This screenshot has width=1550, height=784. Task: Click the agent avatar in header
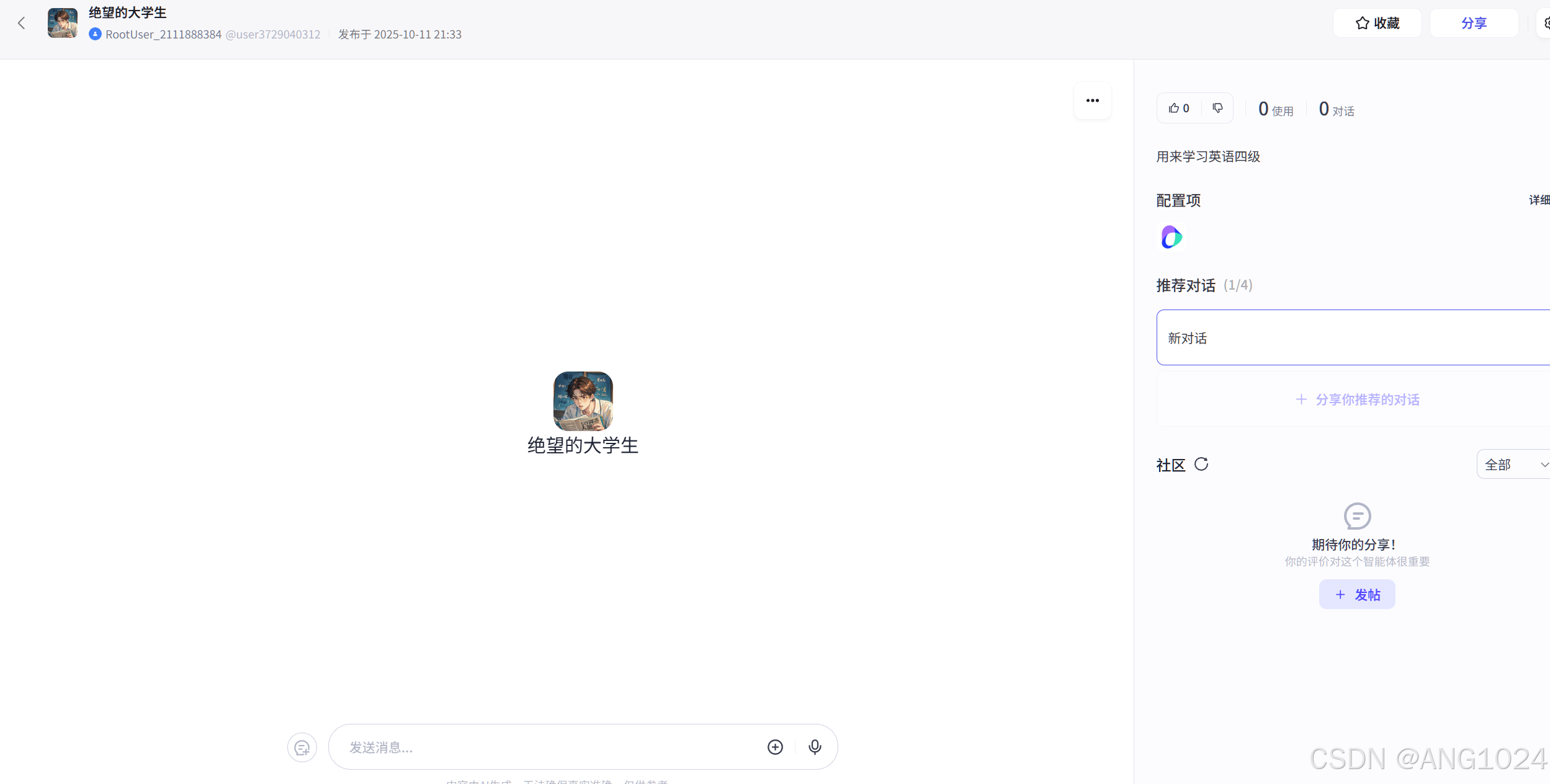(63, 24)
